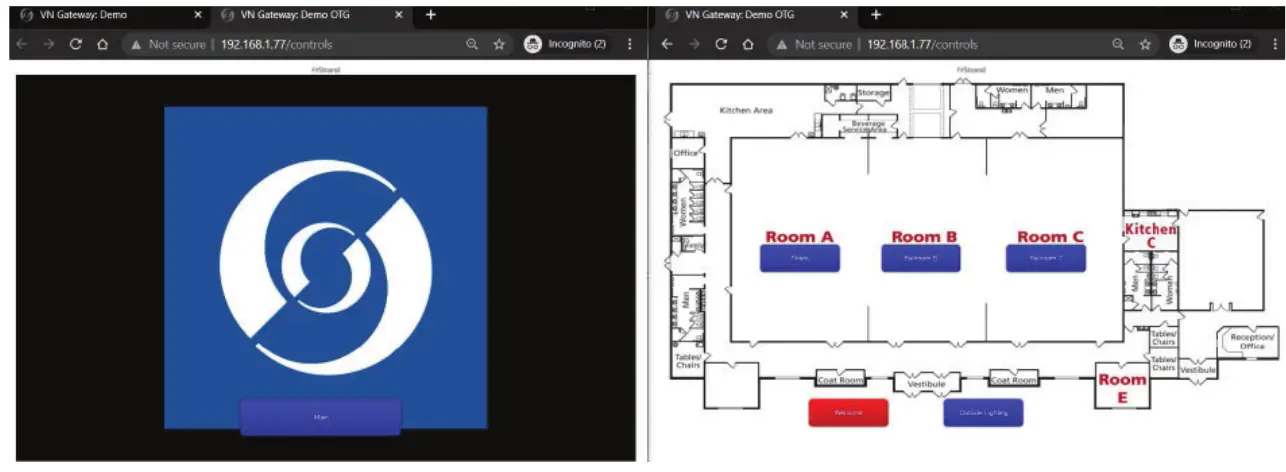Open the right window's three-dot browser menu
Screen dimensions: 1286x472
click(1275, 45)
